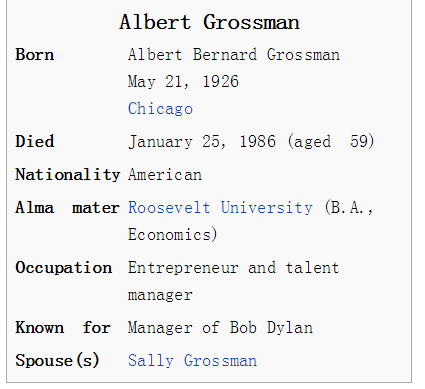Click the Known for label
The height and width of the screenshot is (389, 425).
pyautogui.click(x=63, y=327)
